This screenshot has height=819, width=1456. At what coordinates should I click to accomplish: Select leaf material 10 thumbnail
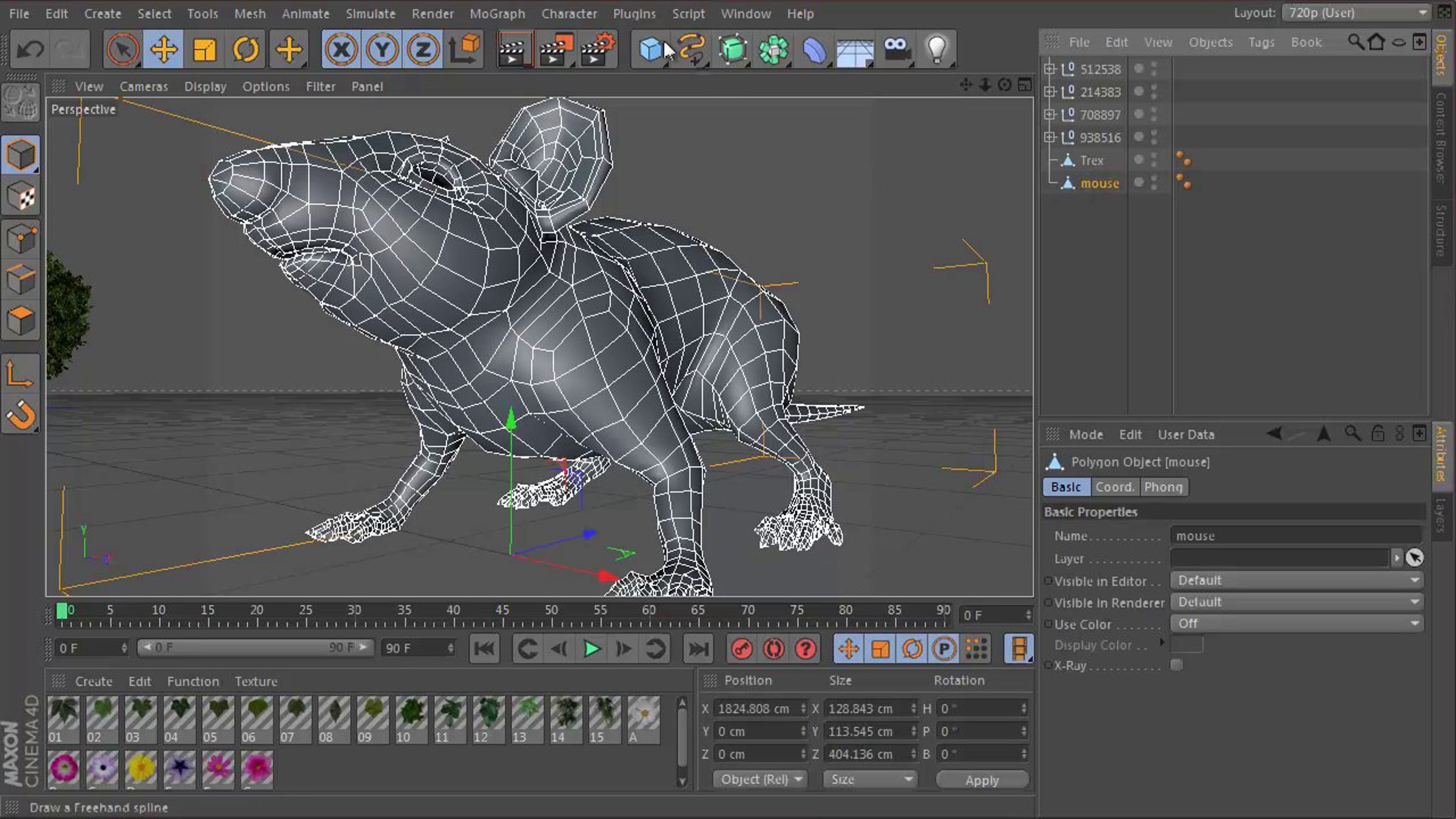(x=411, y=720)
